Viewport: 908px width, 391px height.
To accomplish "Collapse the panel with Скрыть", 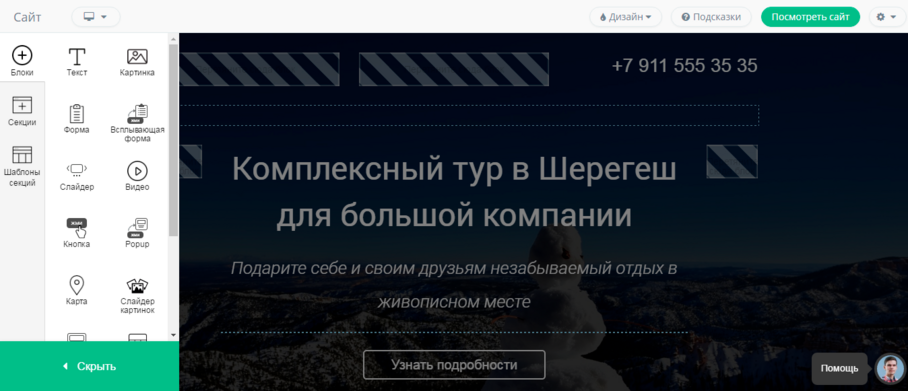I will (89, 366).
